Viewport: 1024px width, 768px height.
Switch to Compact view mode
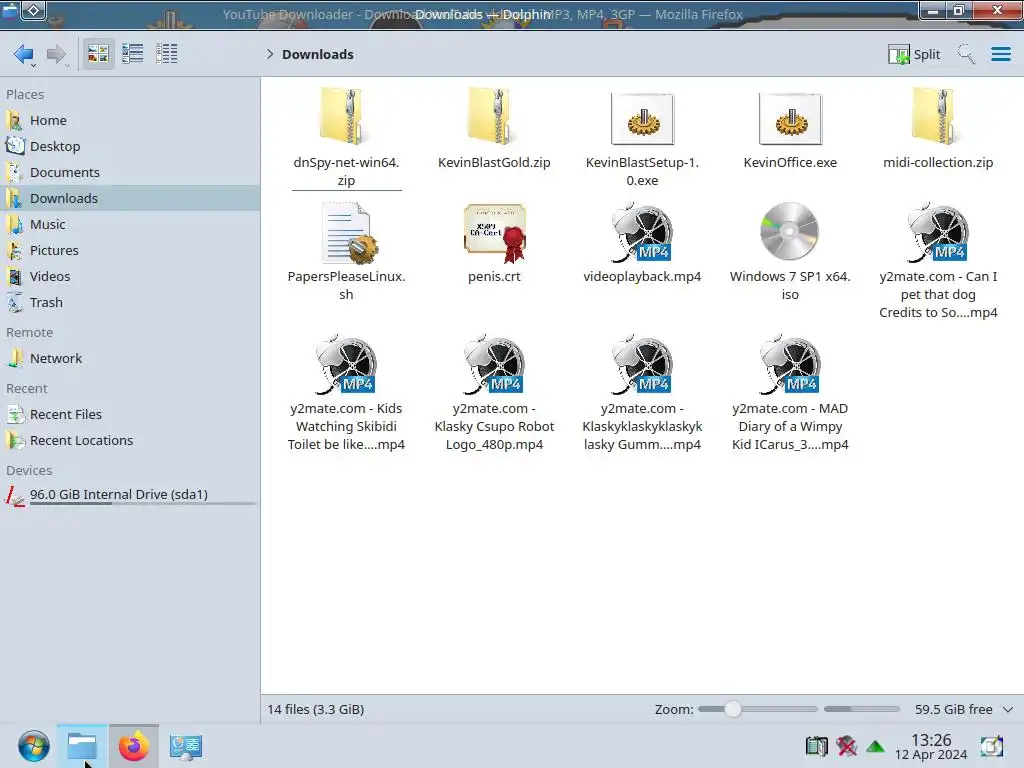[133, 54]
